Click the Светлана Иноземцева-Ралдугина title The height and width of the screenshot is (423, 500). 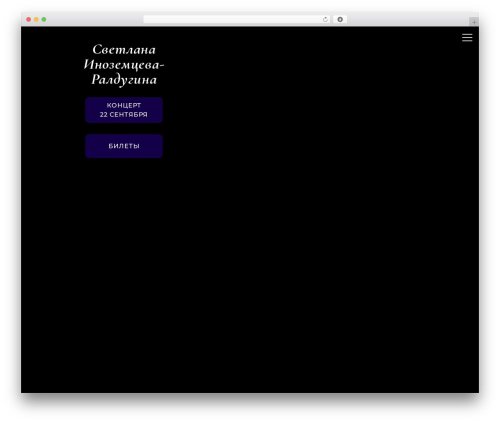(x=124, y=65)
